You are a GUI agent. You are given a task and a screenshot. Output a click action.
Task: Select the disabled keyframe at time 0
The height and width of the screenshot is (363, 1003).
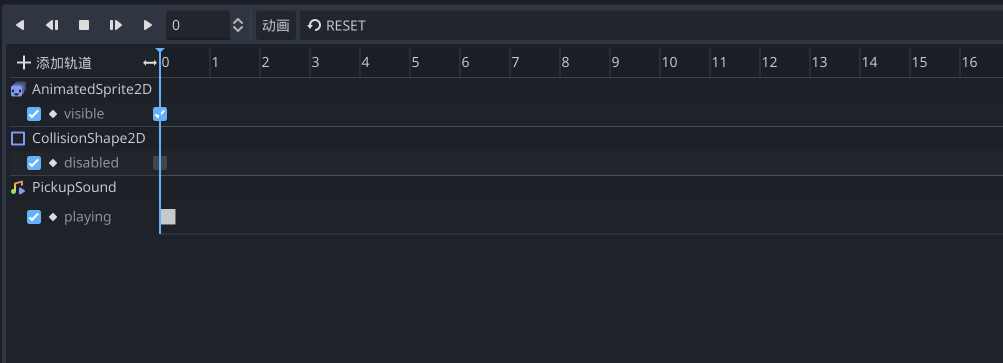(x=160, y=163)
